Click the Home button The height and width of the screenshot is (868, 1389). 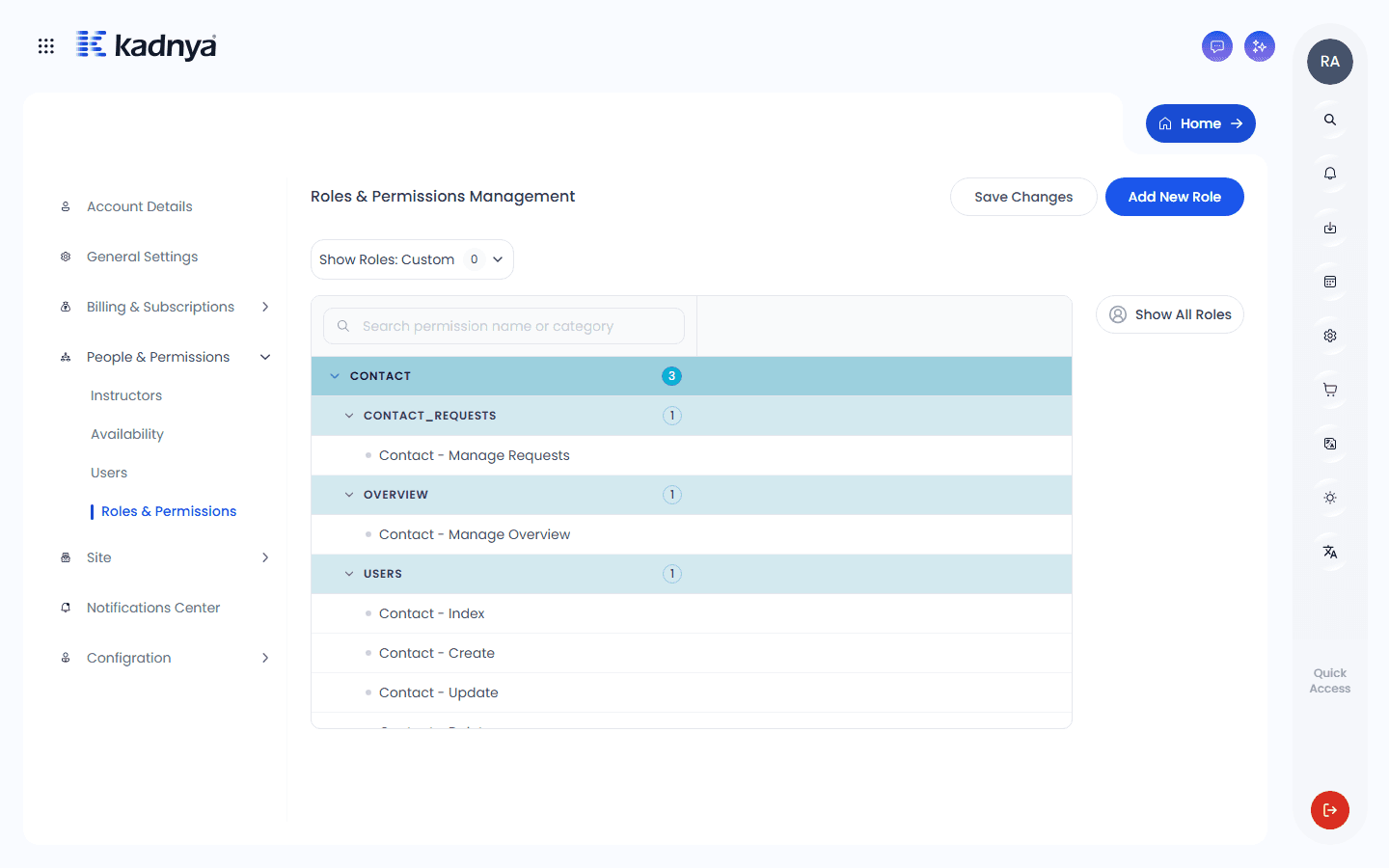tap(1201, 123)
